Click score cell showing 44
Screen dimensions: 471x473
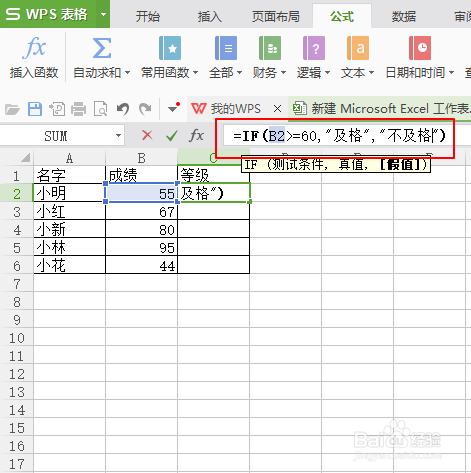(x=141, y=265)
